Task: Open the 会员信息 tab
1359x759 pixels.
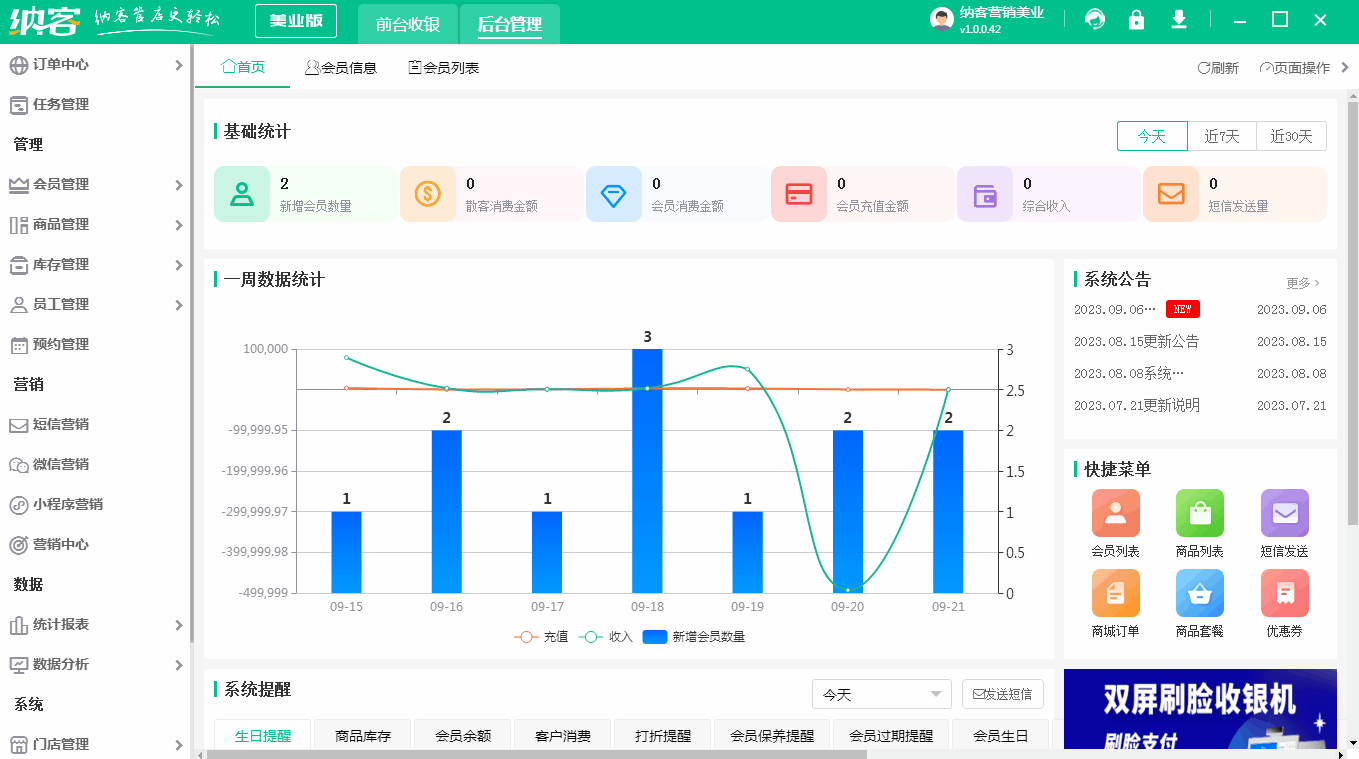Action: tap(341, 69)
